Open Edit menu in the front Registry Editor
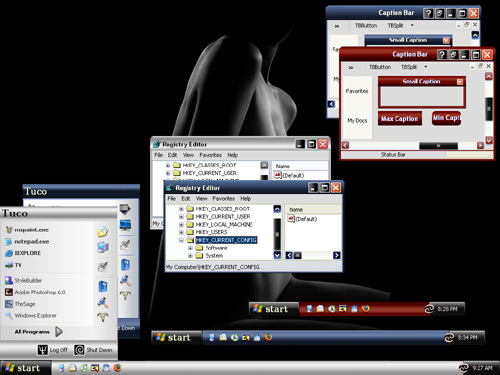Screen dimensions: 500x375 point(186,199)
